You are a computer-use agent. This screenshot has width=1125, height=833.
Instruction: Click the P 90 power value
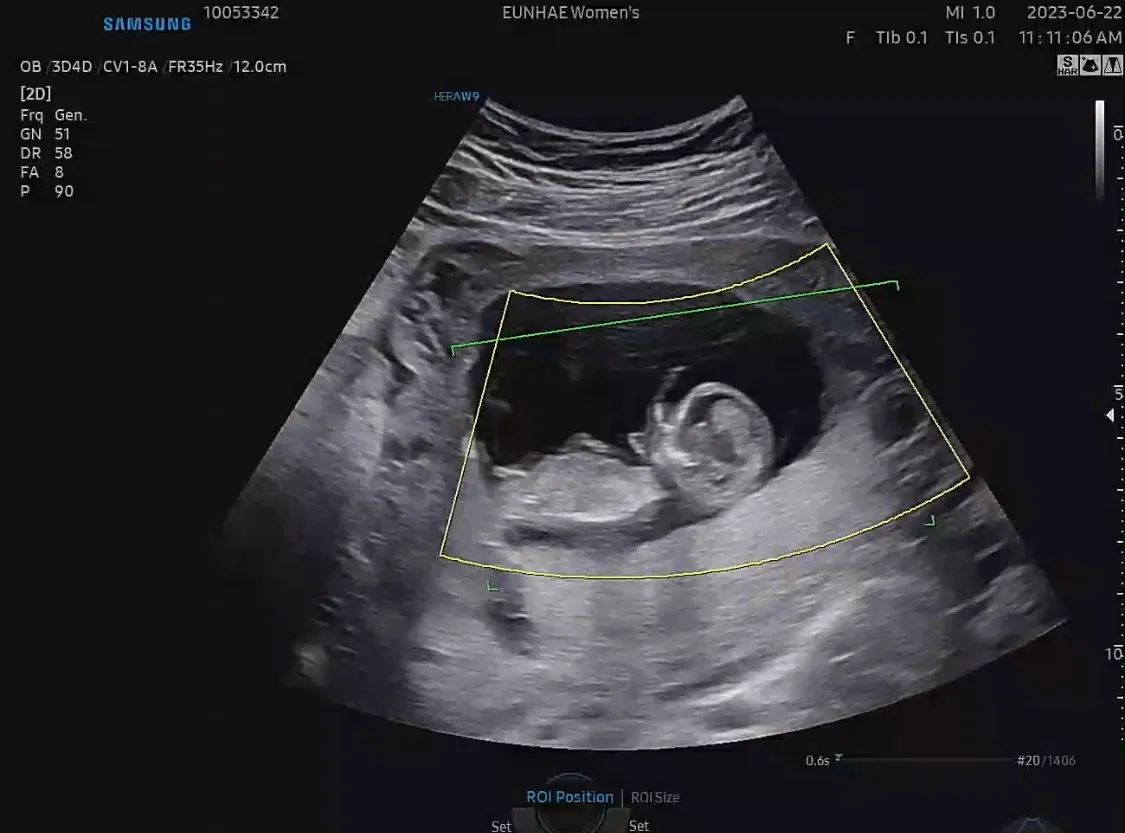(x=47, y=192)
